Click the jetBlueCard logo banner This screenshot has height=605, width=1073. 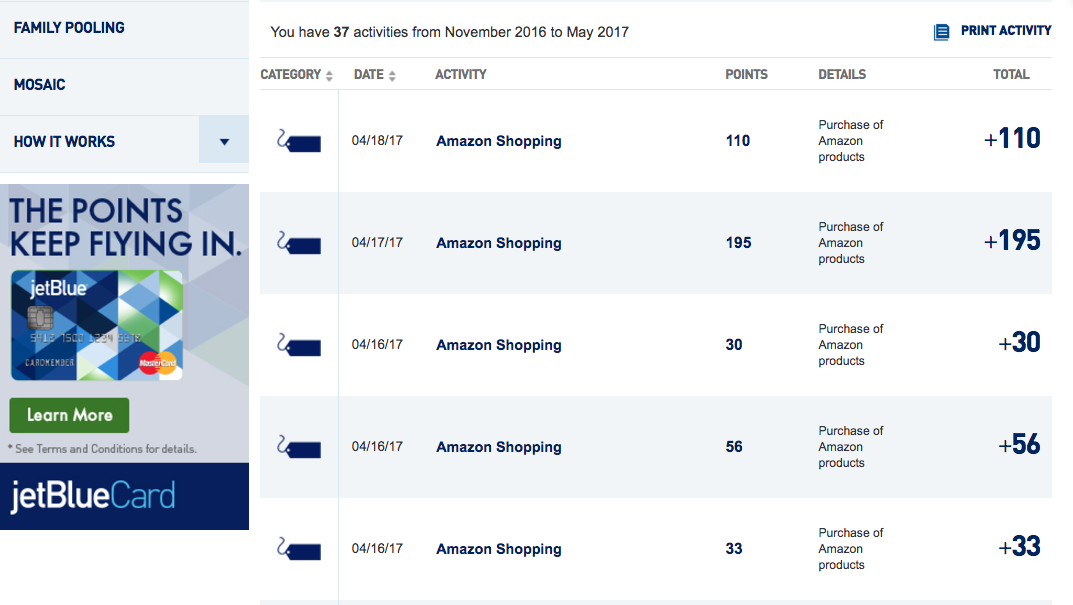click(x=125, y=496)
